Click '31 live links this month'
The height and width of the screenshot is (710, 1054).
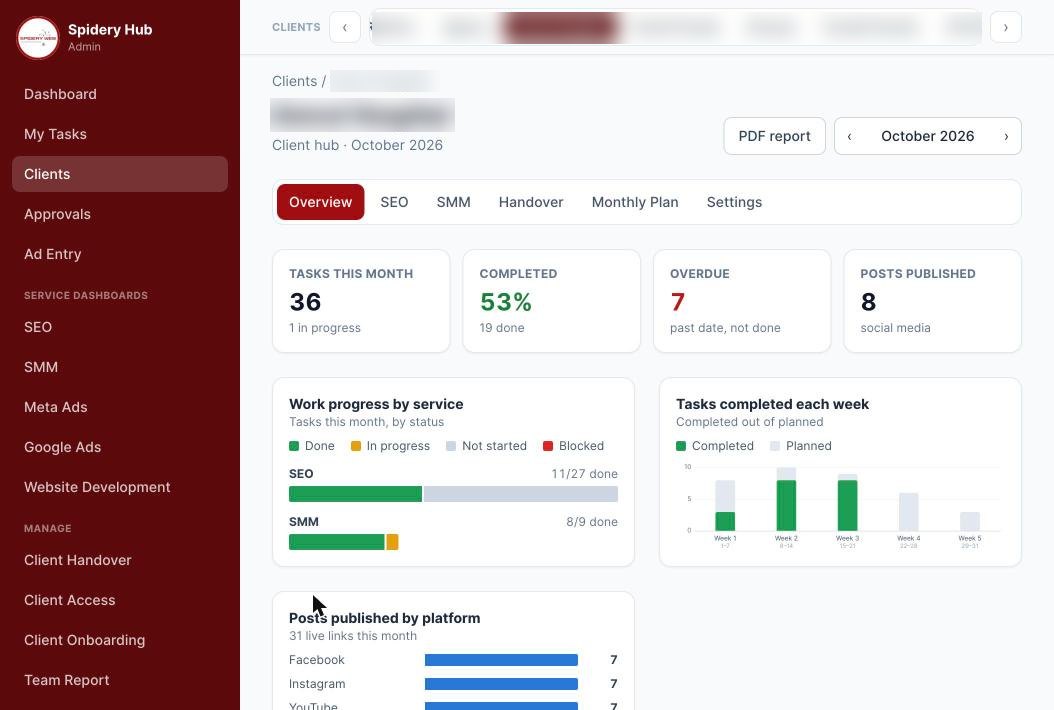353,636
